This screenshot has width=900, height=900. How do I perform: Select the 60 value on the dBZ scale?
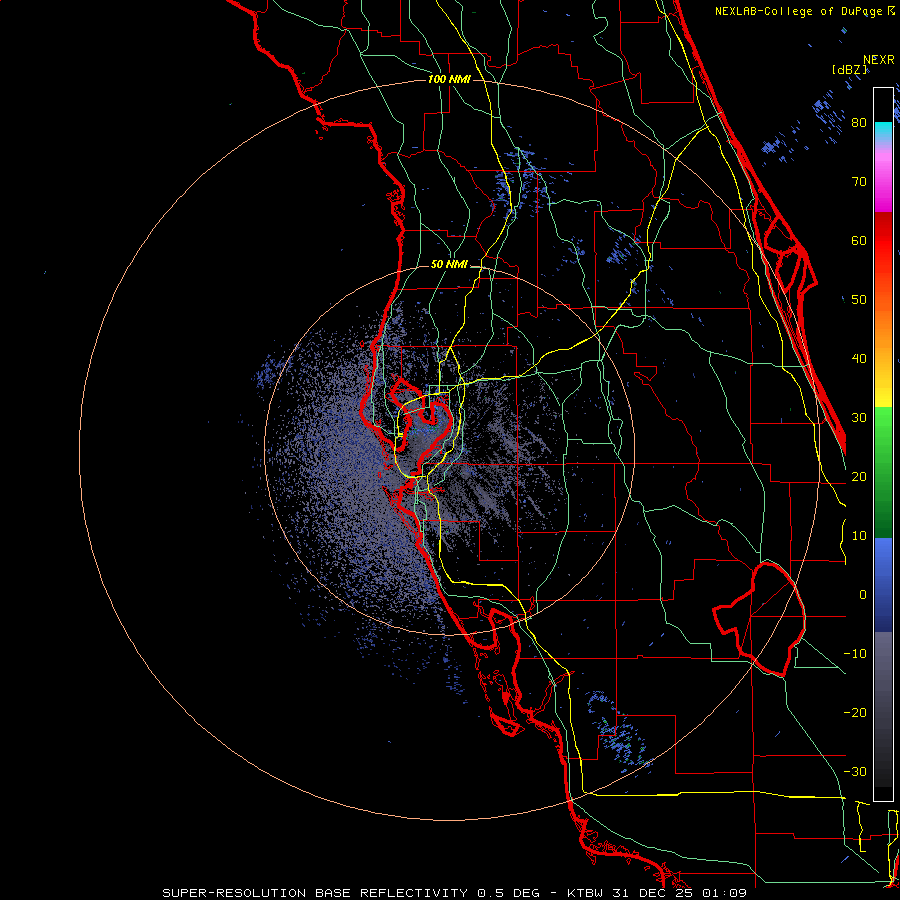859,240
